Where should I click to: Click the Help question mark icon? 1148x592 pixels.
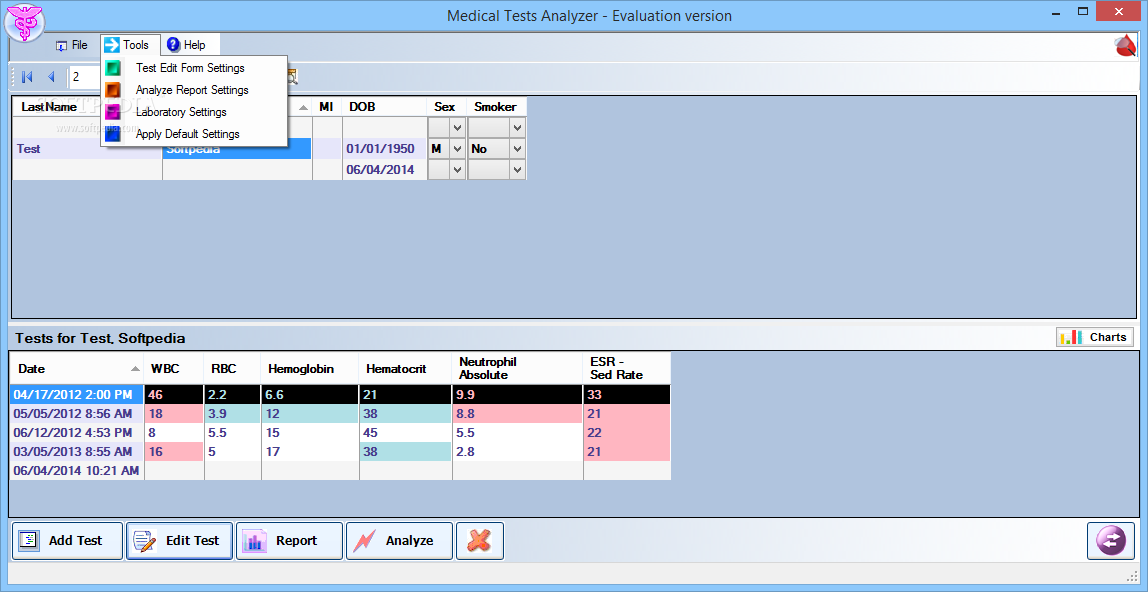pyautogui.click(x=173, y=45)
